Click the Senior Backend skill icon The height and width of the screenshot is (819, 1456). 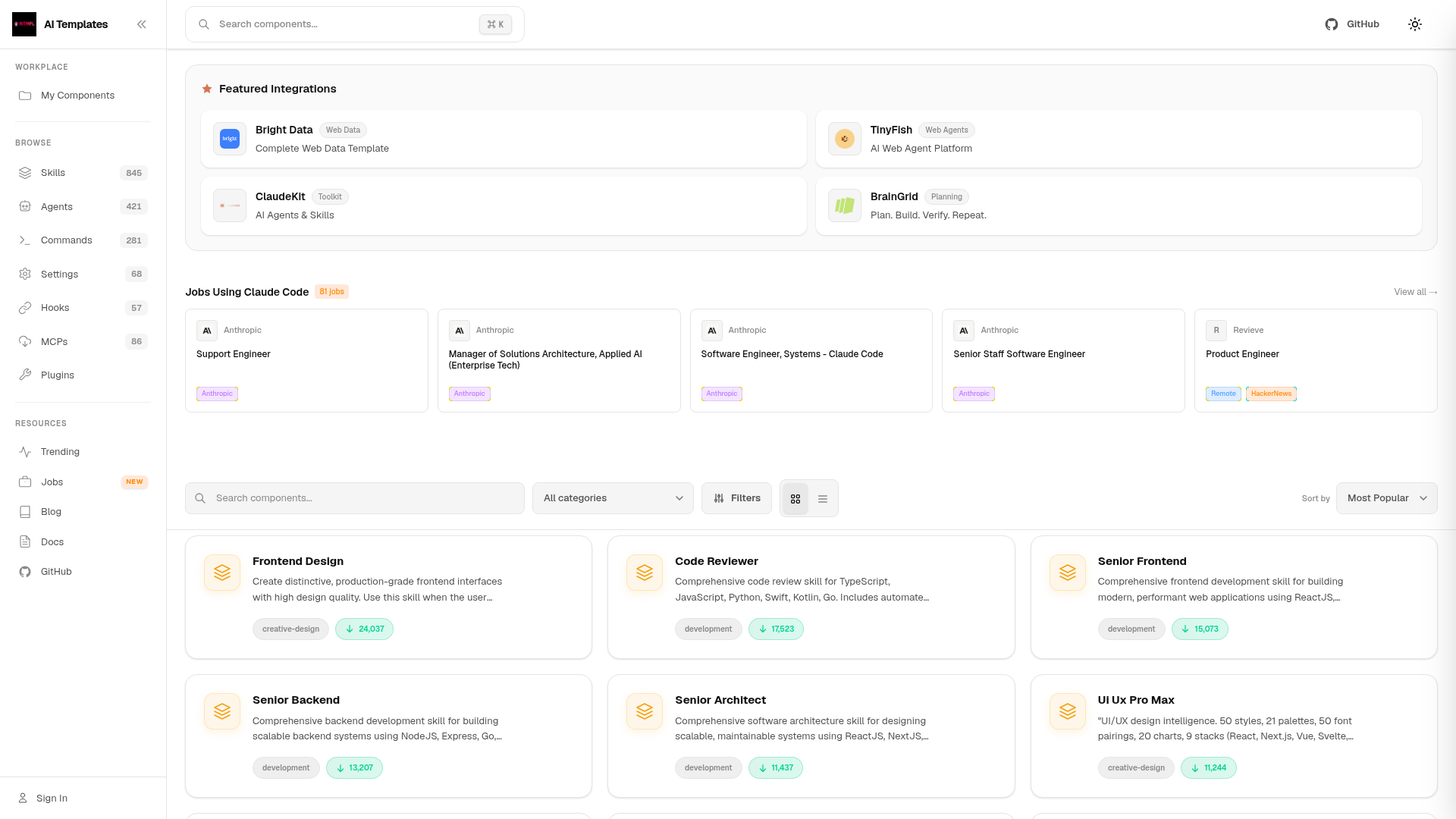pos(222,711)
